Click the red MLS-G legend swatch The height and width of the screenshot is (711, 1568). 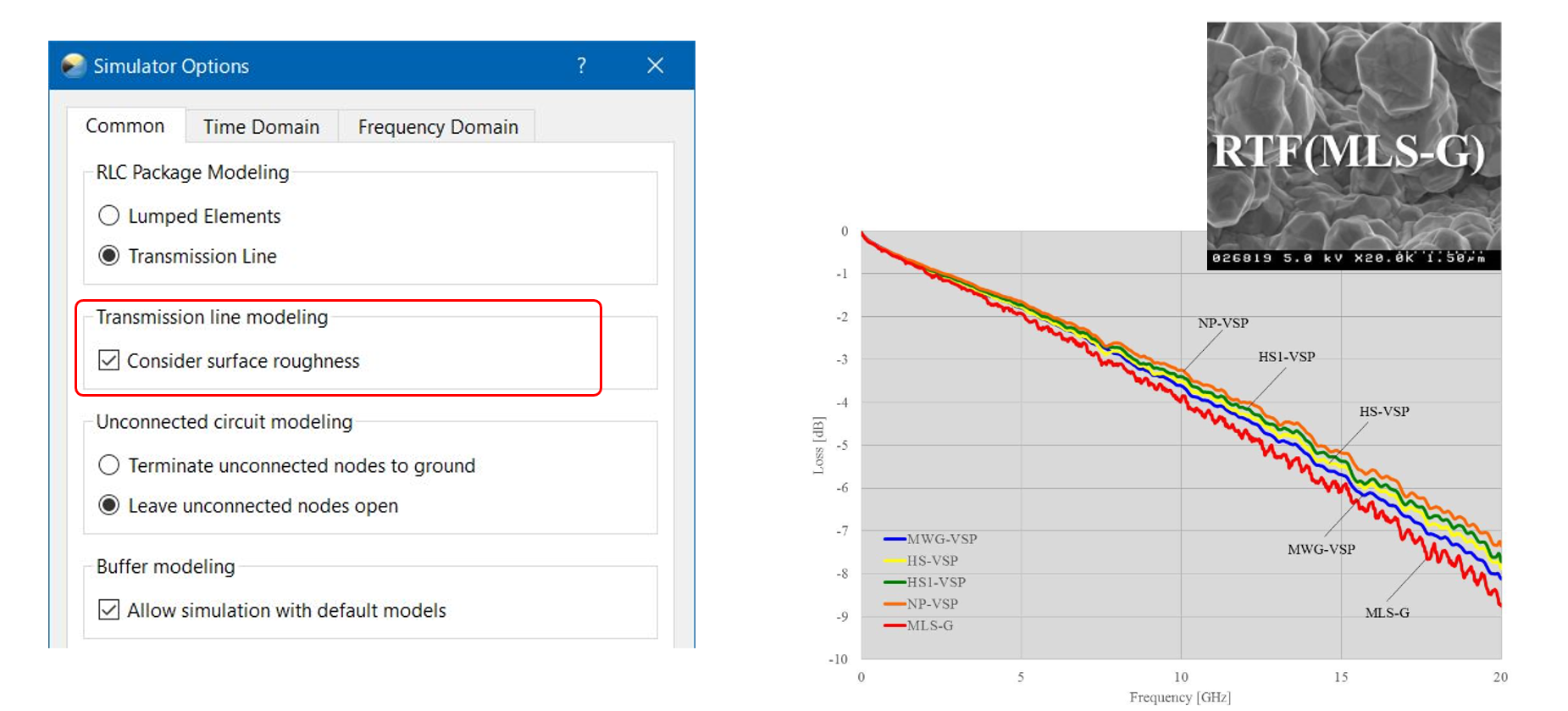pos(895,625)
